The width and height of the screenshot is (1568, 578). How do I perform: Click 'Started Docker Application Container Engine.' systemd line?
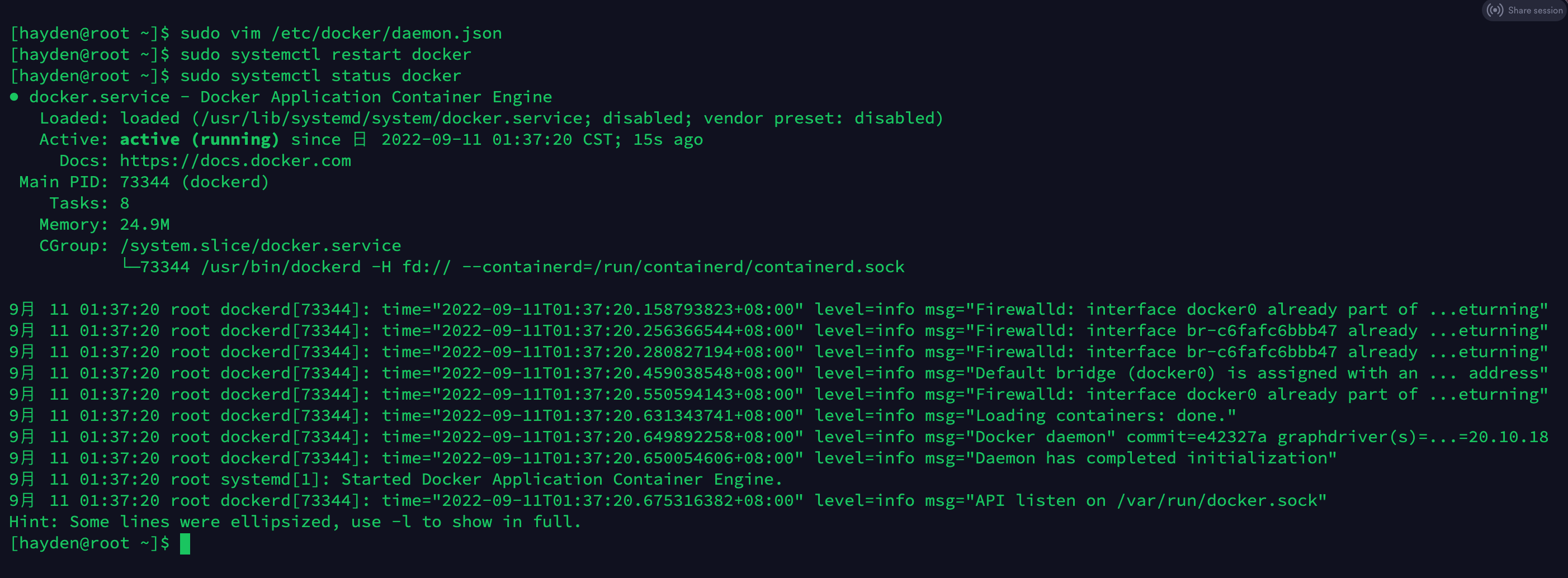pyautogui.click(x=561, y=480)
